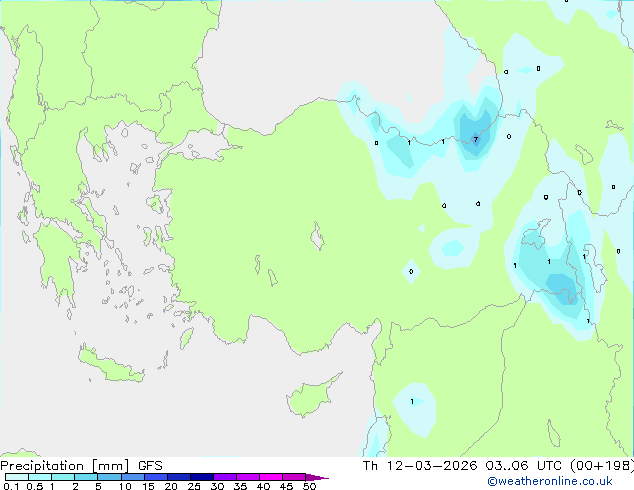Image resolution: width=634 pixels, height=490 pixels.
Task: Click the '1' value over Lebanon/Syria coast area
Action: [412, 401]
